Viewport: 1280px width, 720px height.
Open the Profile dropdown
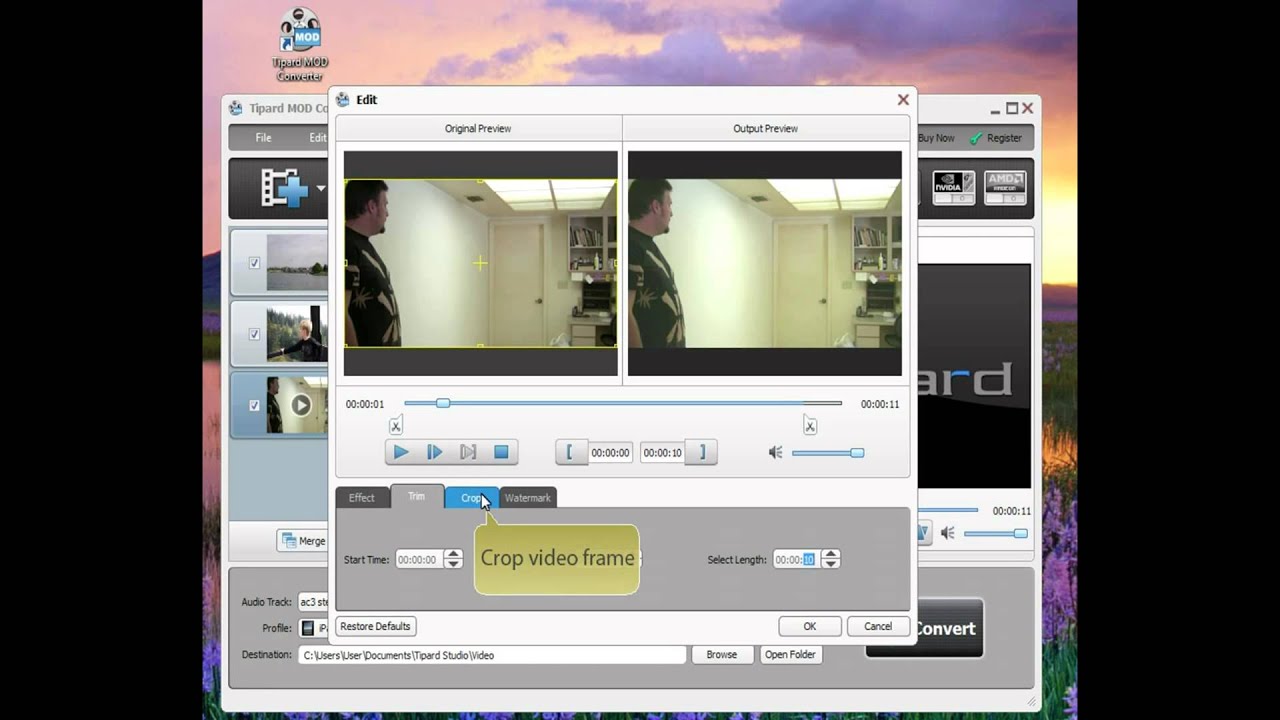tap(314, 628)
